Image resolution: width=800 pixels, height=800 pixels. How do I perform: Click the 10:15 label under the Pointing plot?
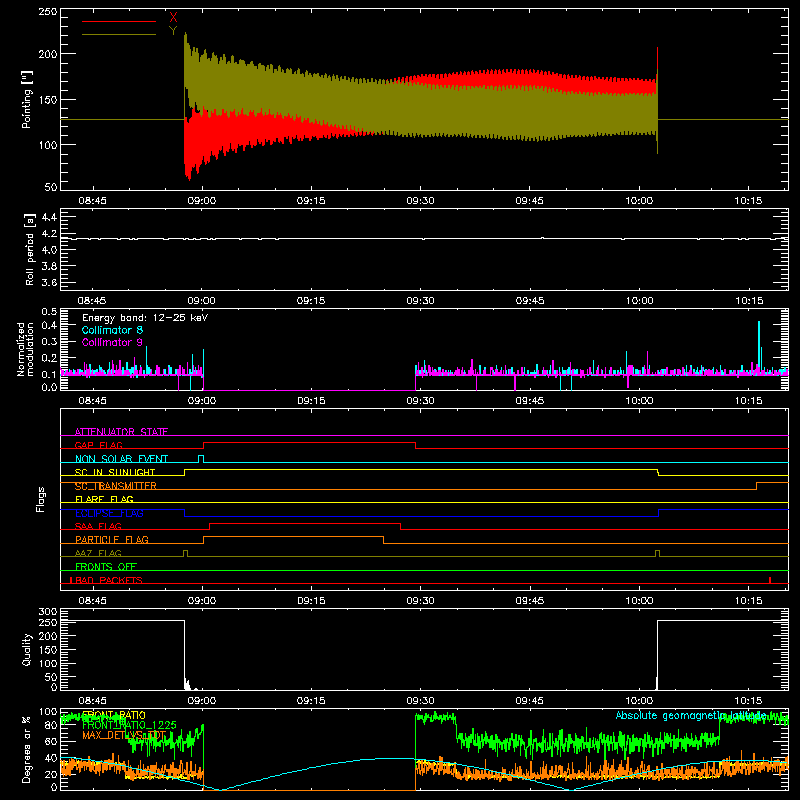tap(748, 201)
